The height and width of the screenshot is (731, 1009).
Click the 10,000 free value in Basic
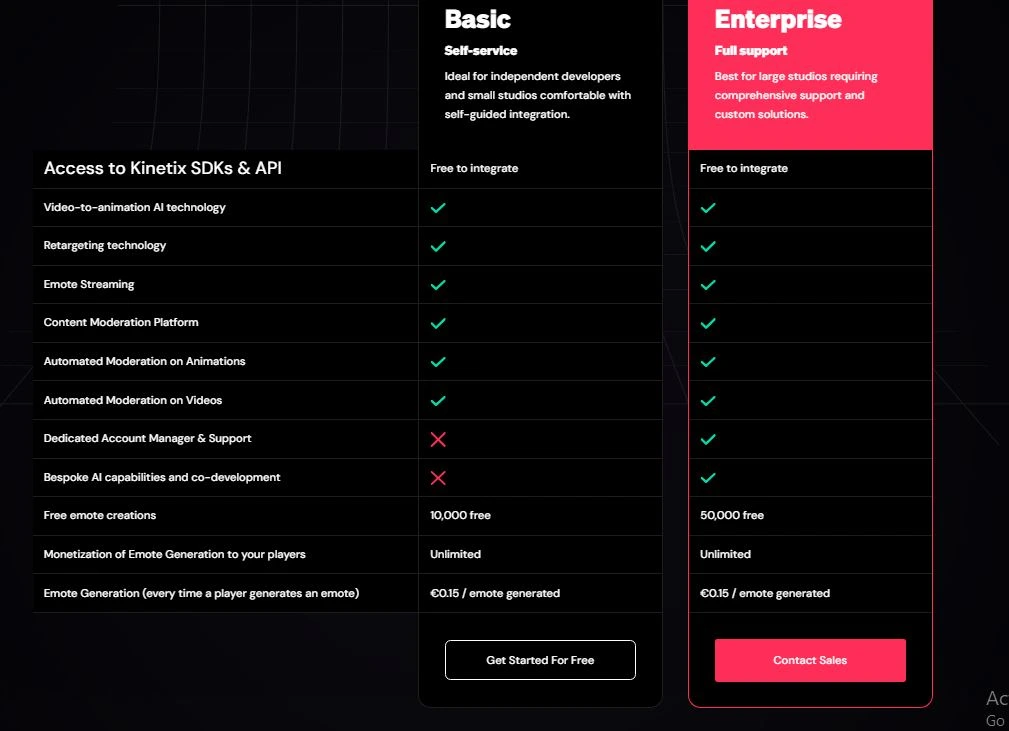pyautogui.click(x=460, y=516)
